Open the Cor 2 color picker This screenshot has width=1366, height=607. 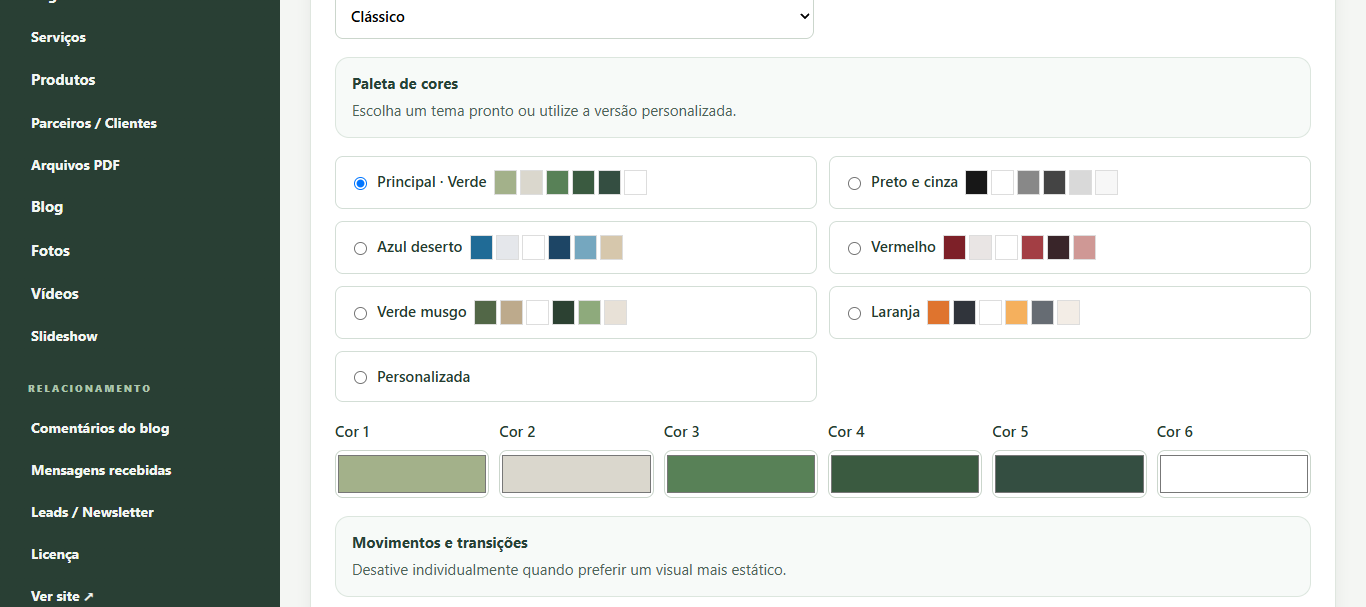coord(576,474)
